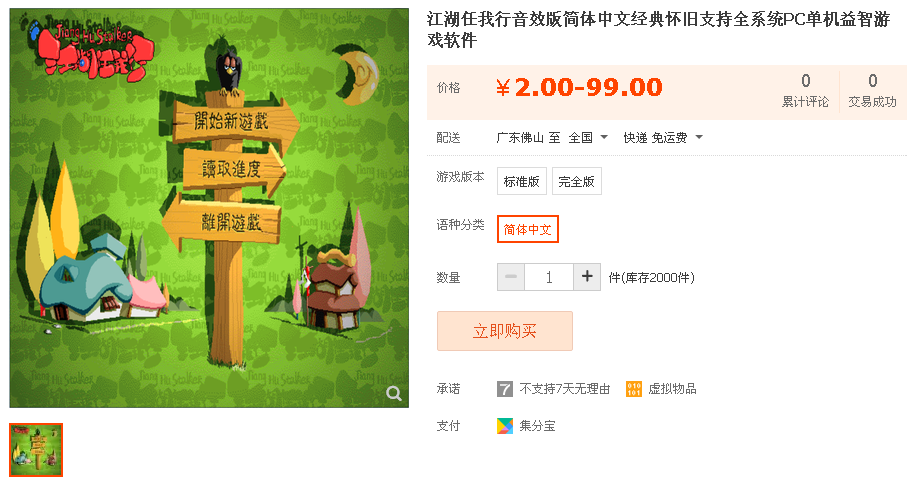Click the 立即购买 buy now button
Screen dimensions: 912x482
[x=505, y=331]
